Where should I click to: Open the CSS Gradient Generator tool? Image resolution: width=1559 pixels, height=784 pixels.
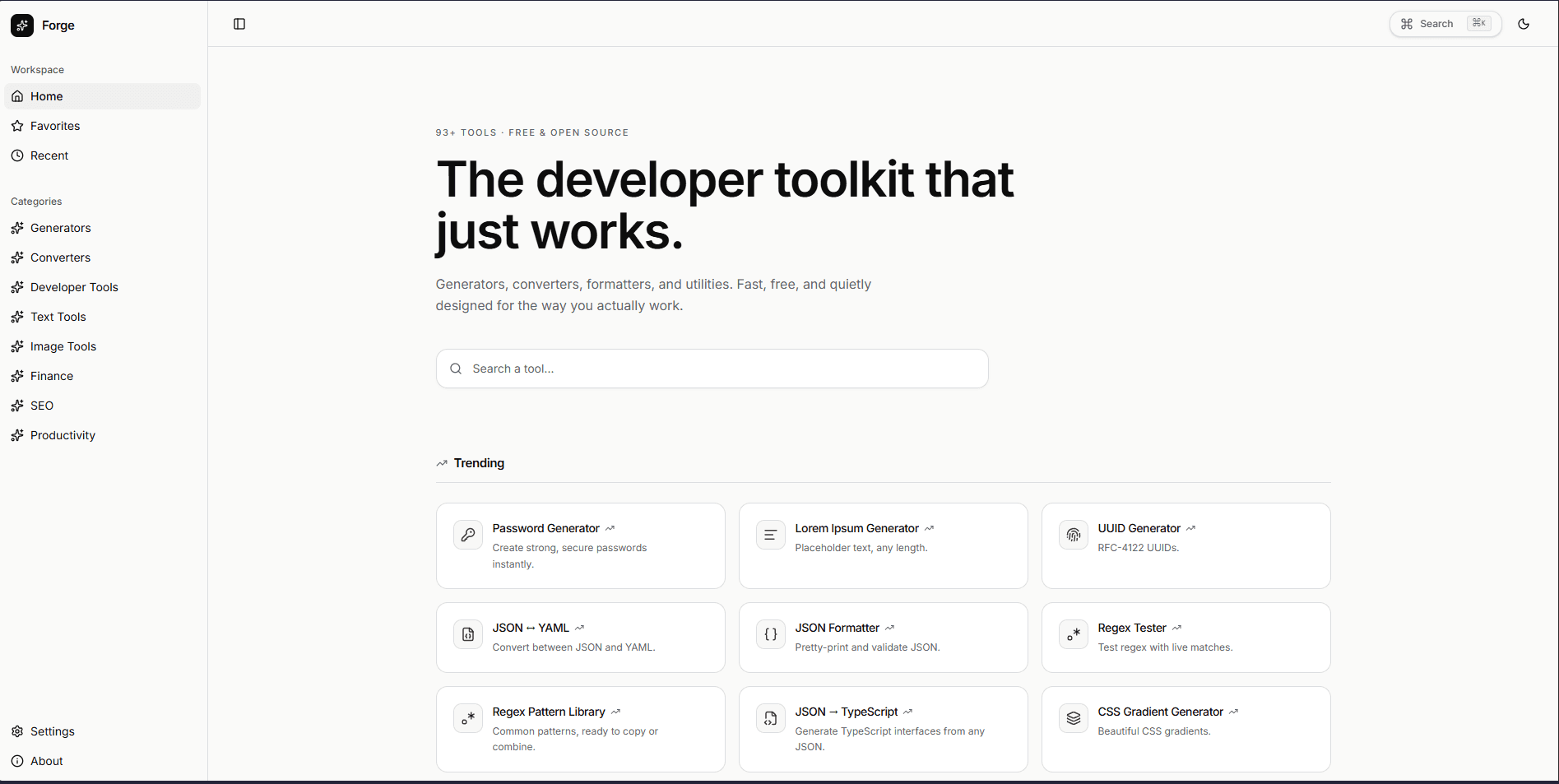click(1186, 729)
